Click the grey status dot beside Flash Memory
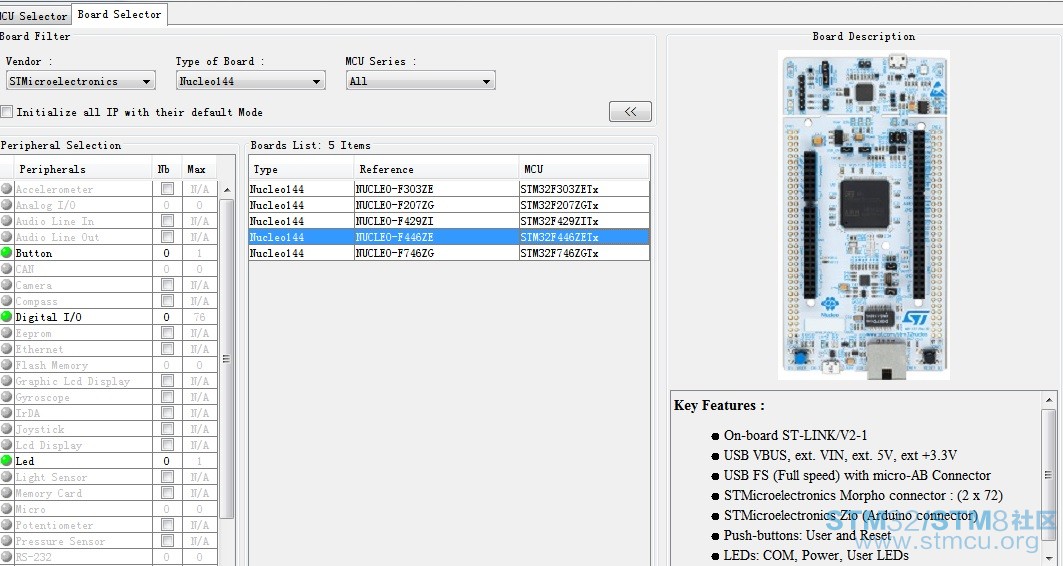The width and height of the screenshot is (1063, 566). click(x=7, y=365)
